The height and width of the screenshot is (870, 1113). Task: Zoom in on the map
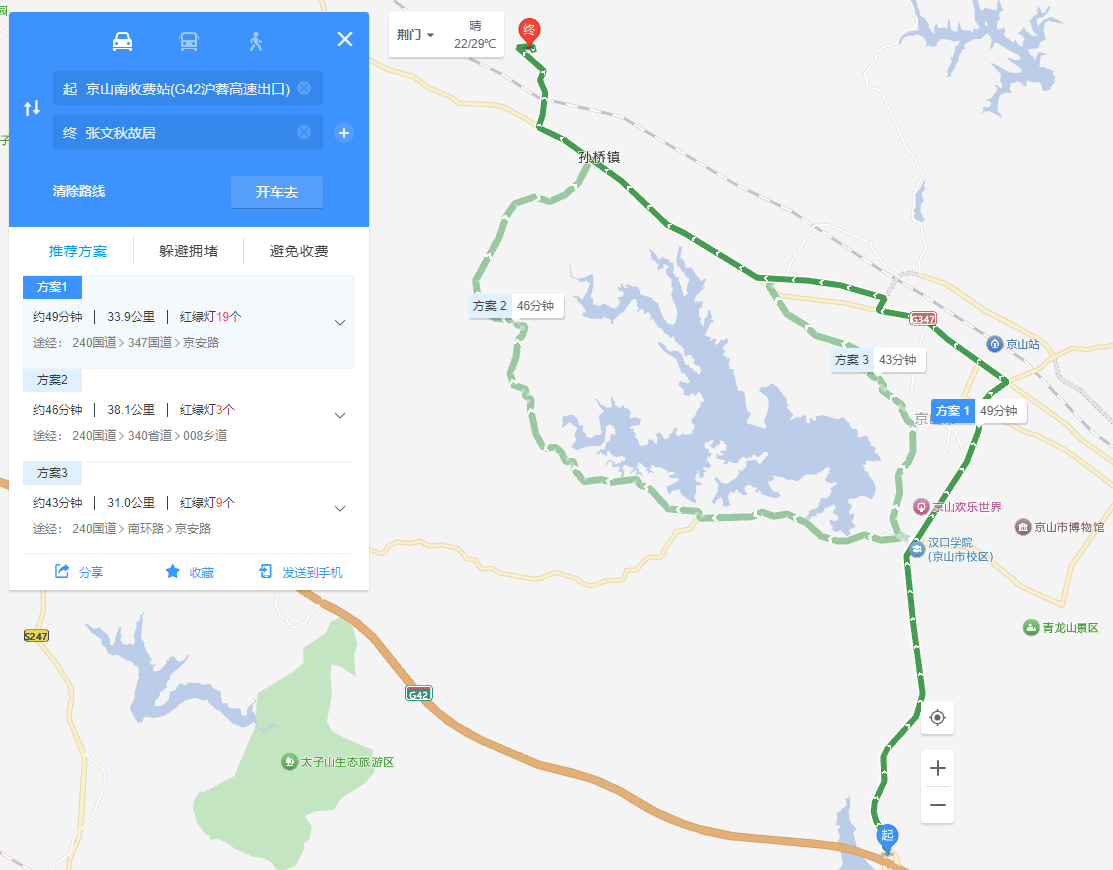click(x=937, y=768)
